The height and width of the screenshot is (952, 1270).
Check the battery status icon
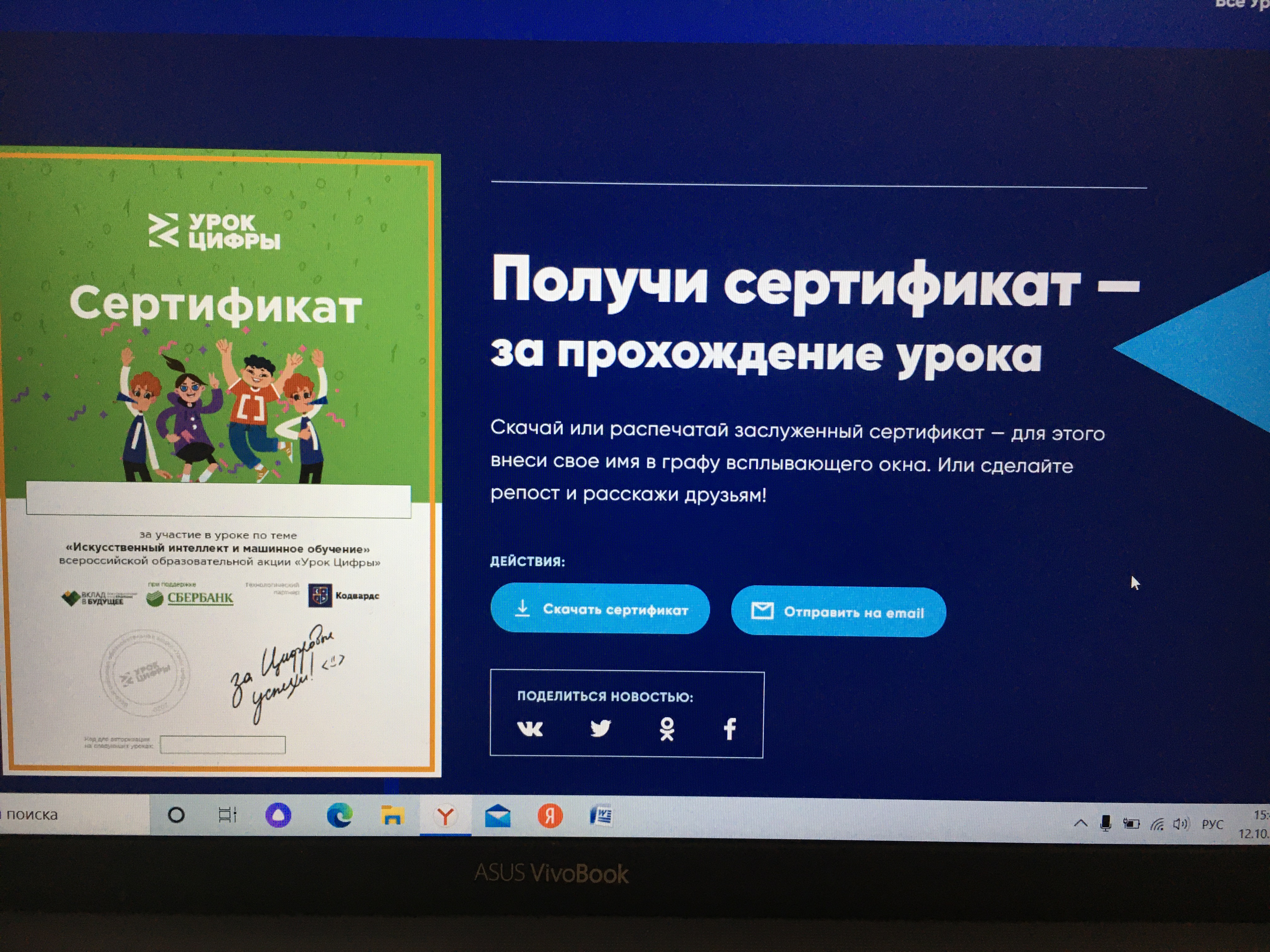pyautogui.click(x=1131, y=824)
